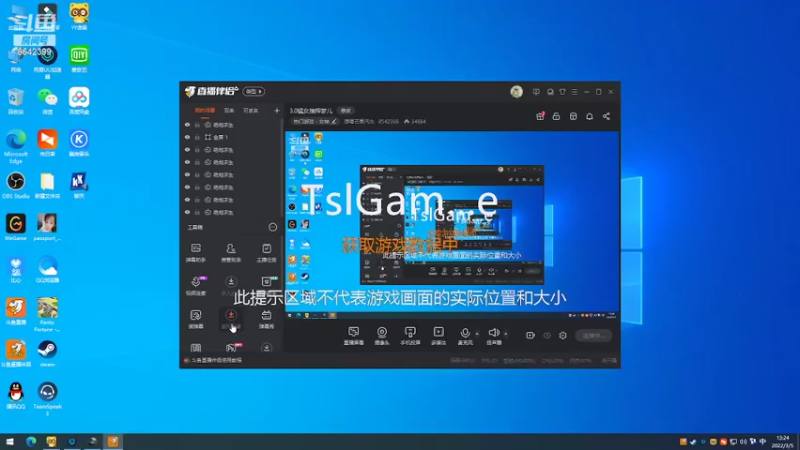The image size is (800, 450).
Task: Add a 多媒体 media source
Action: (438, 336)
